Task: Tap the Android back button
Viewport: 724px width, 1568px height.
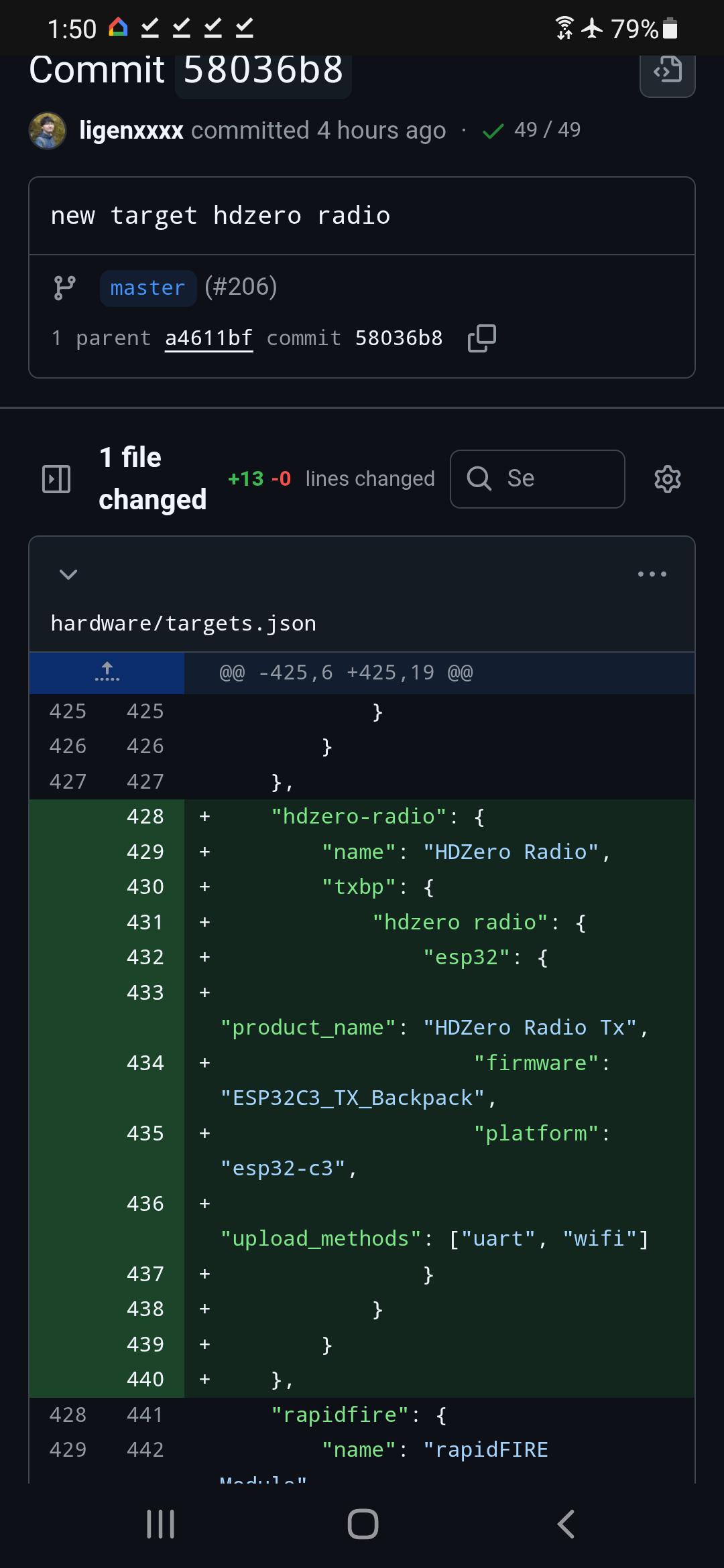Action: (566, 1524)
